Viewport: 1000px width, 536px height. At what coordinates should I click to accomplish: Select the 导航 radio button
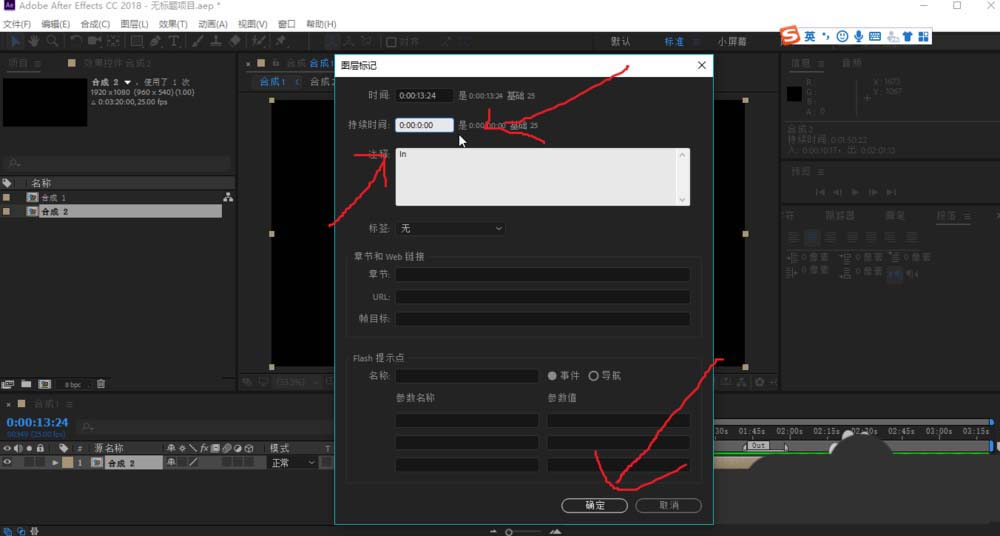click(x=593, y=376)
